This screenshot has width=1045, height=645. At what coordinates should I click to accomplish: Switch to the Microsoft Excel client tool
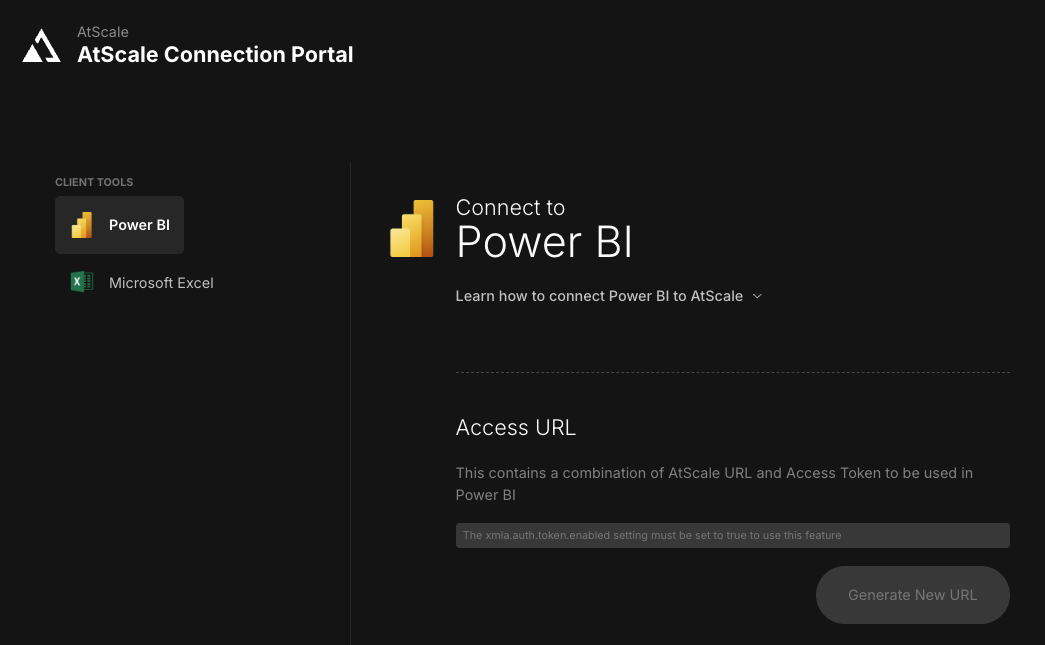coord(140,282)
